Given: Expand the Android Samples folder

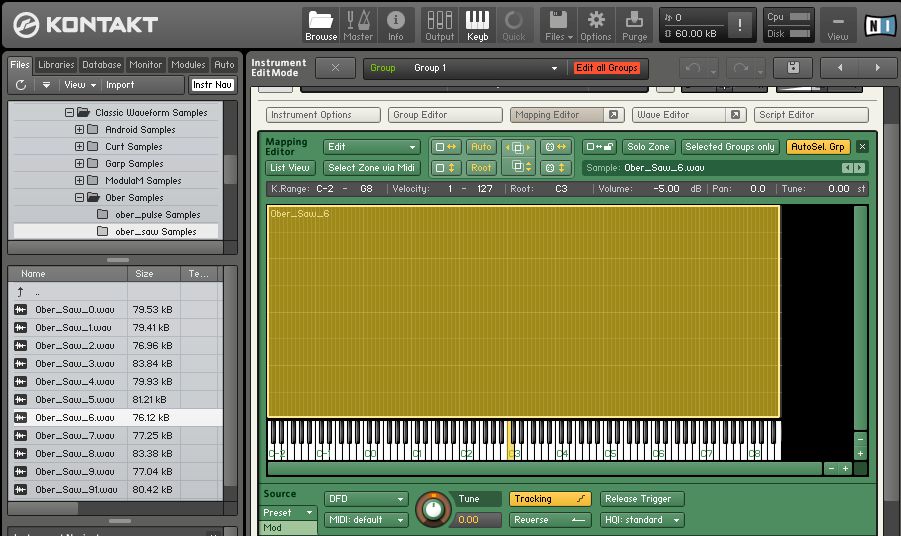Looking at the screenshot, I should pos(79,130).
